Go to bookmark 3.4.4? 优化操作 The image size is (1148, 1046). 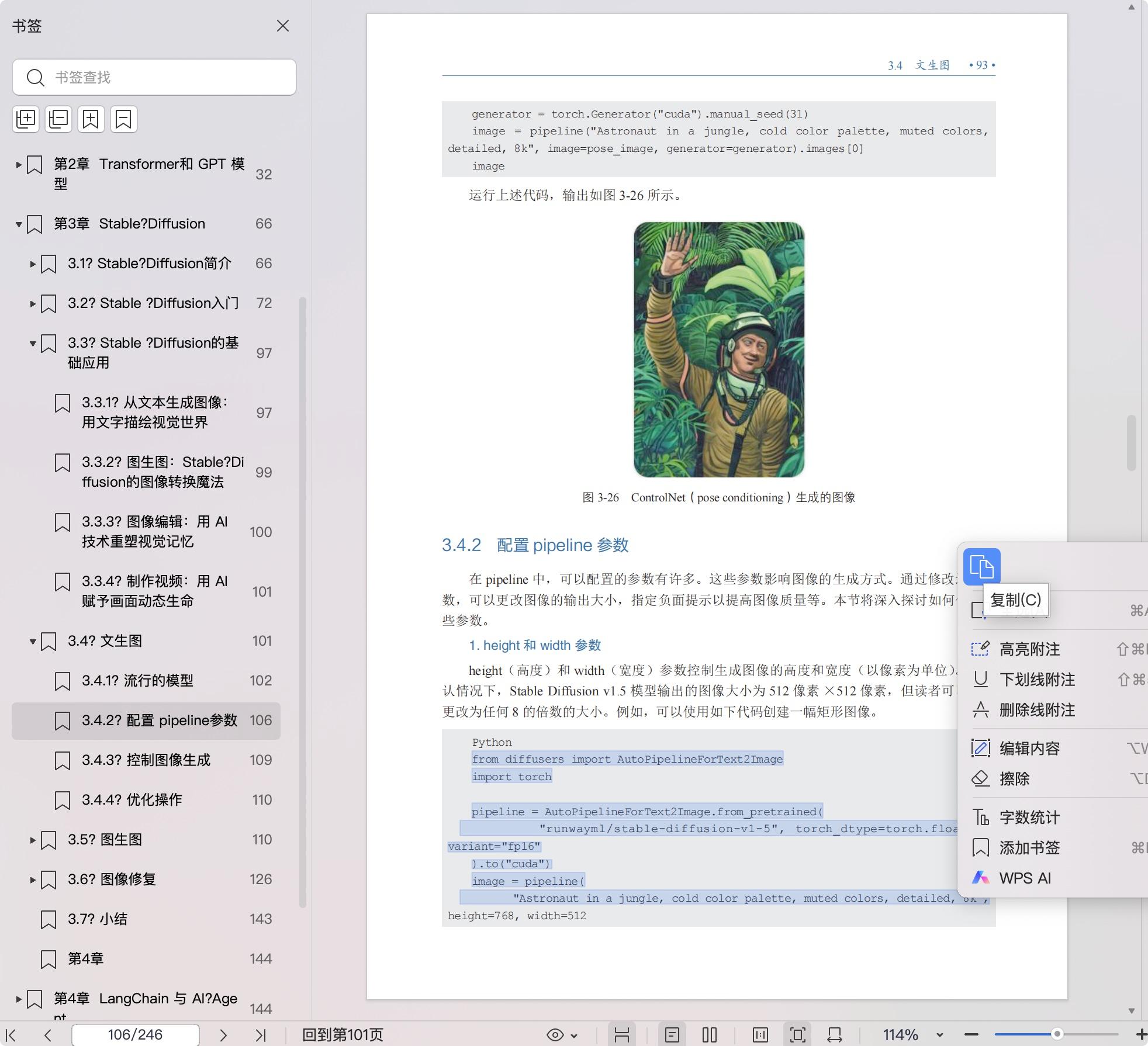pos(132,799)
